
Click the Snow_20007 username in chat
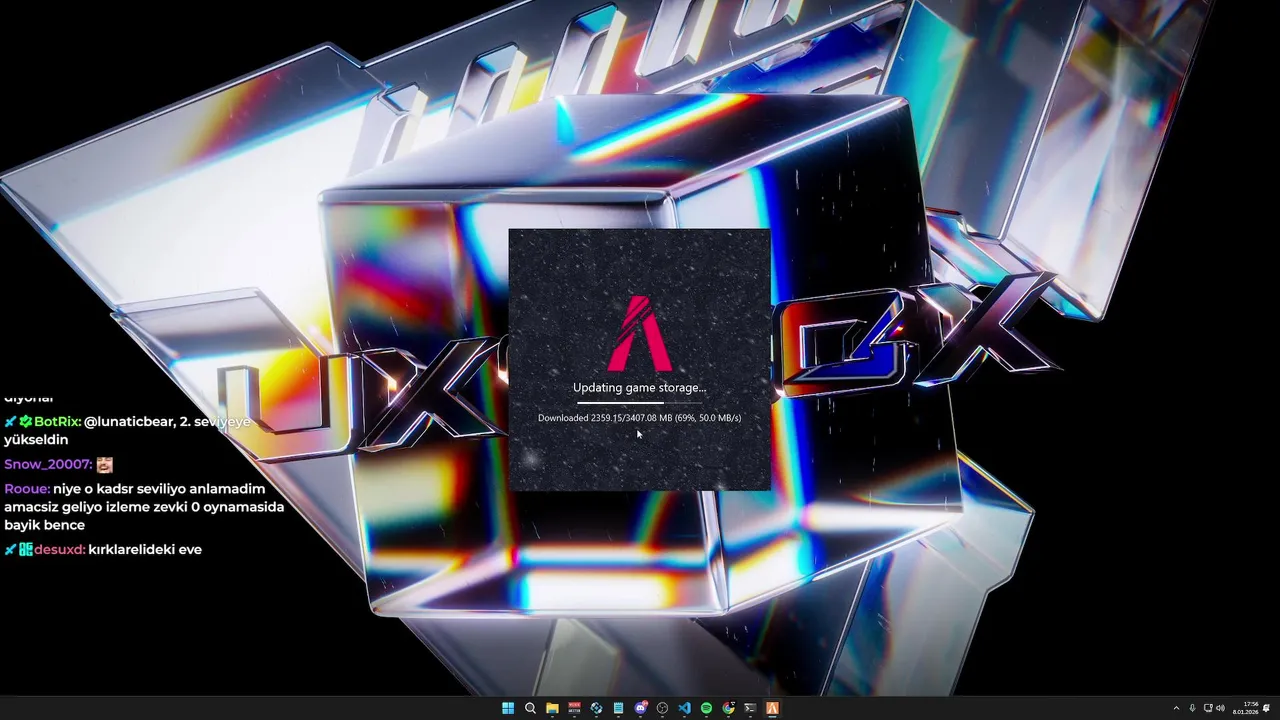[48, 465]
